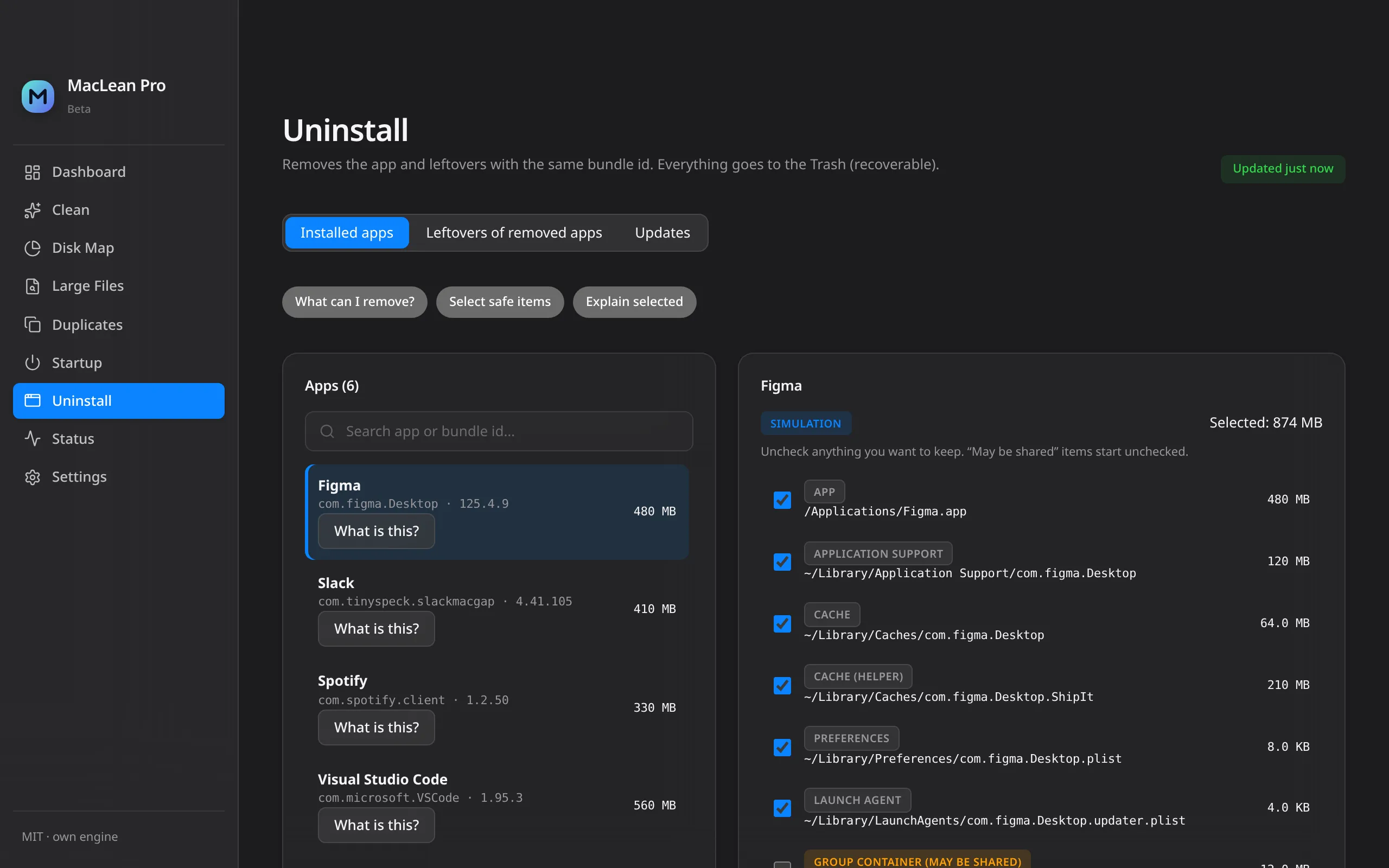Viewport: 1389px width, 868px height.
Task: Click the Duplicates copy icon
Action: [x=32, y=324]
